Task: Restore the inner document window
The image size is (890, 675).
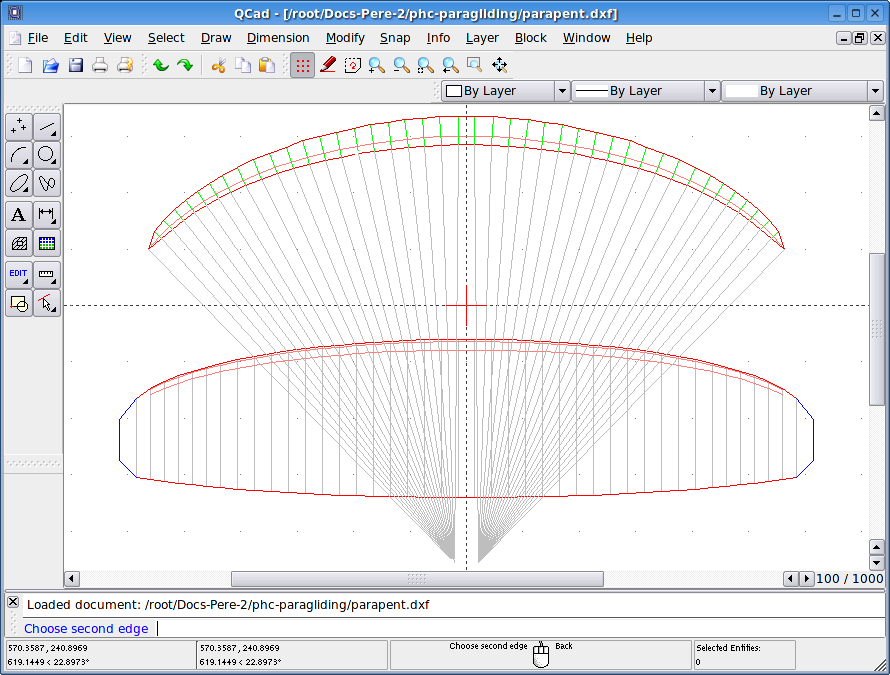Action: tap(860, 38)
